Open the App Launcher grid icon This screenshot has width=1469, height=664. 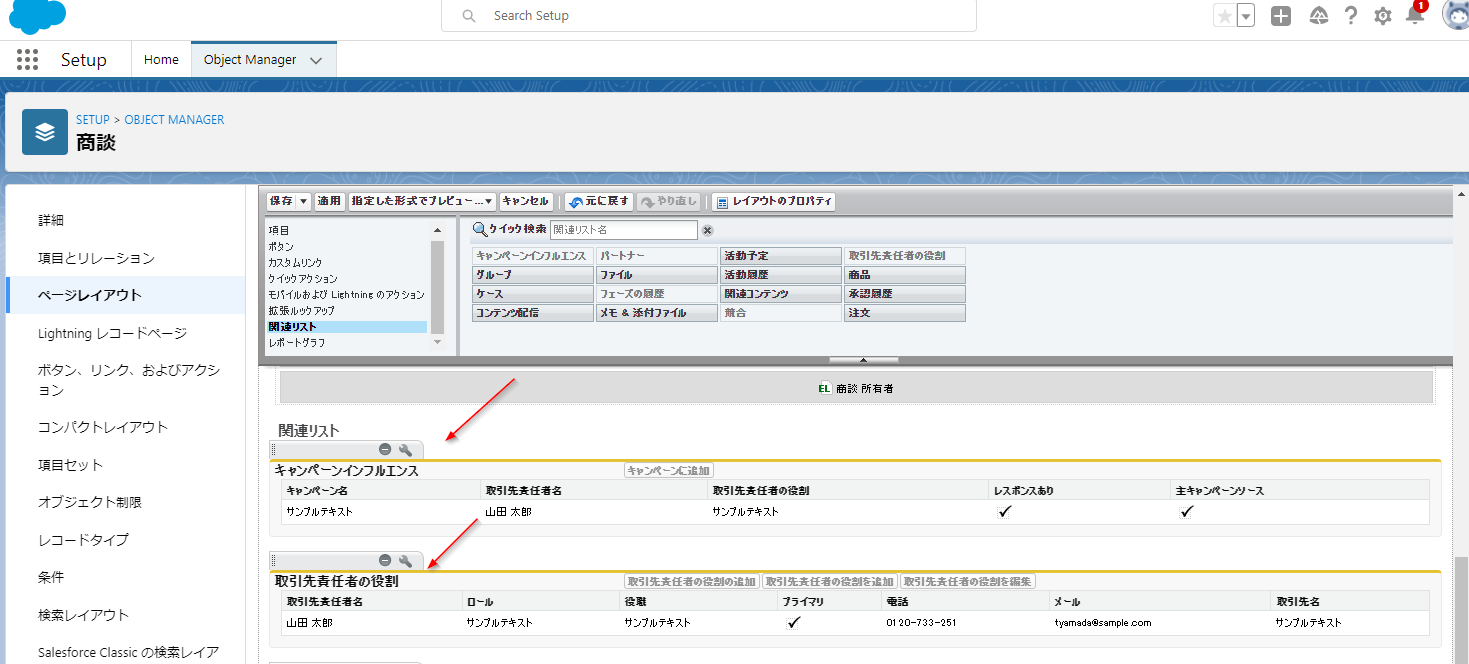pyautogui.click(x=27, y=59)
